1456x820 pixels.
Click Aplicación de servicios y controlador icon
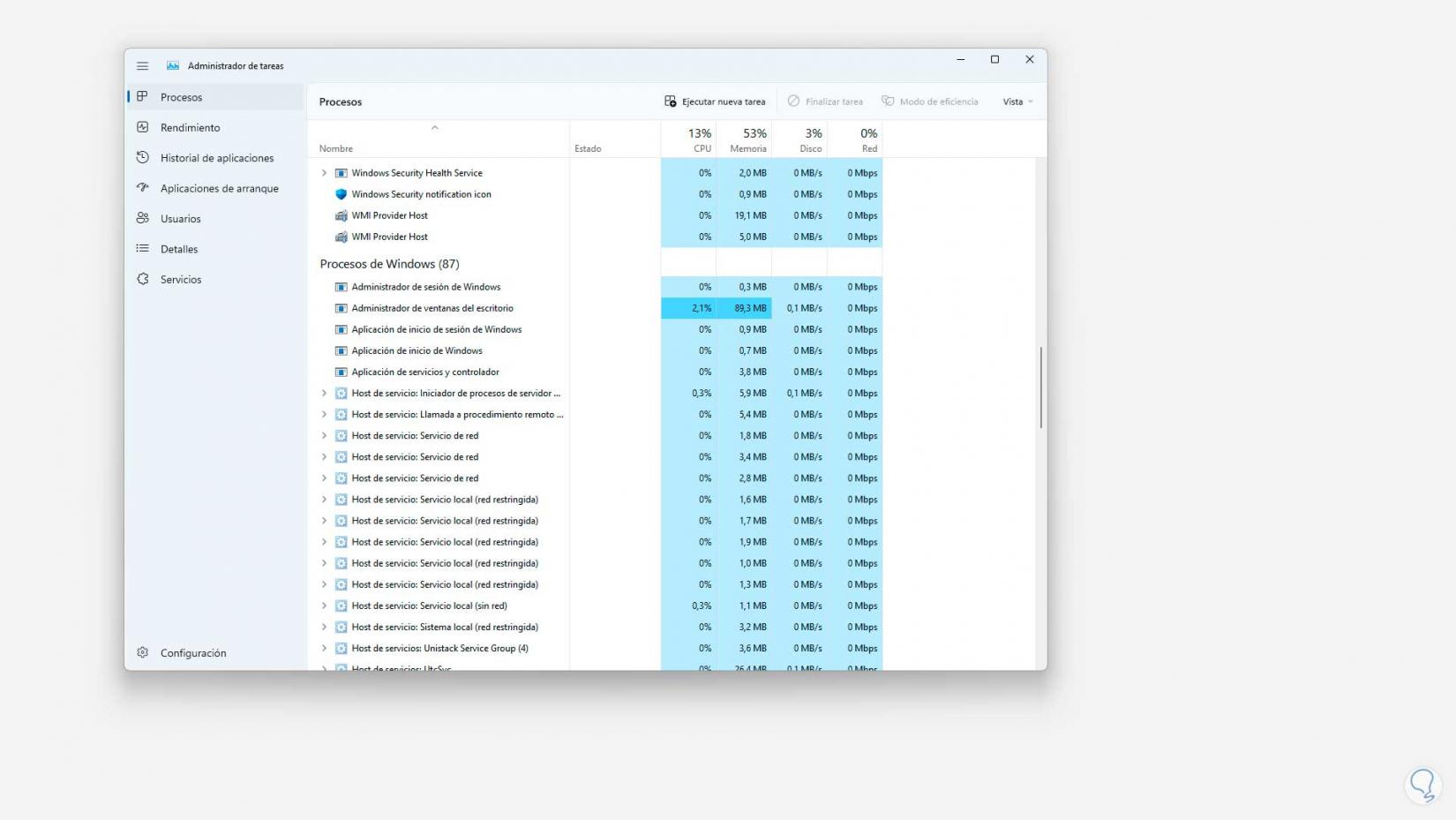pyautogui.click(x=341, y=372)
